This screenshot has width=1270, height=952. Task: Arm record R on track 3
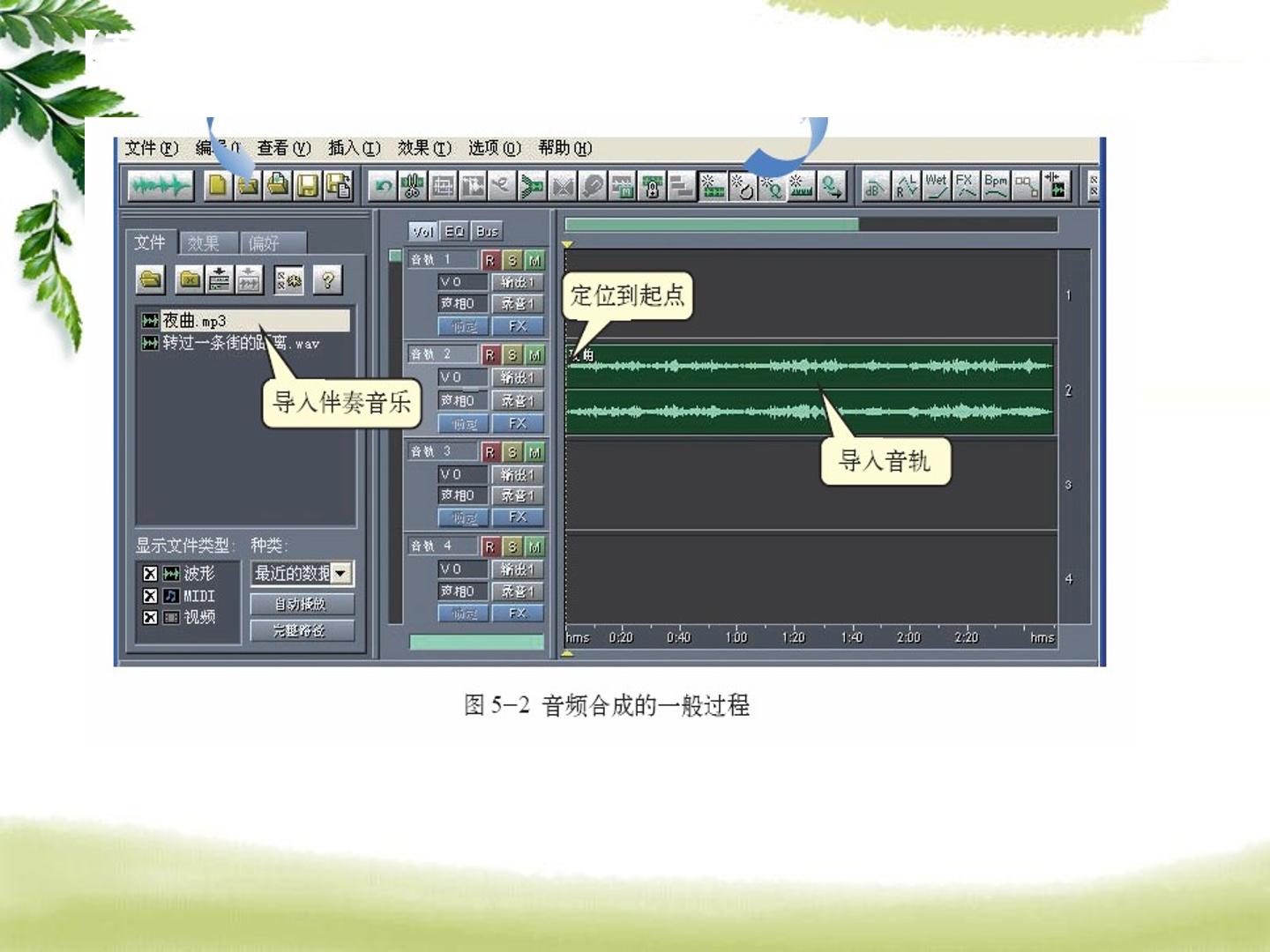point(490,451)
